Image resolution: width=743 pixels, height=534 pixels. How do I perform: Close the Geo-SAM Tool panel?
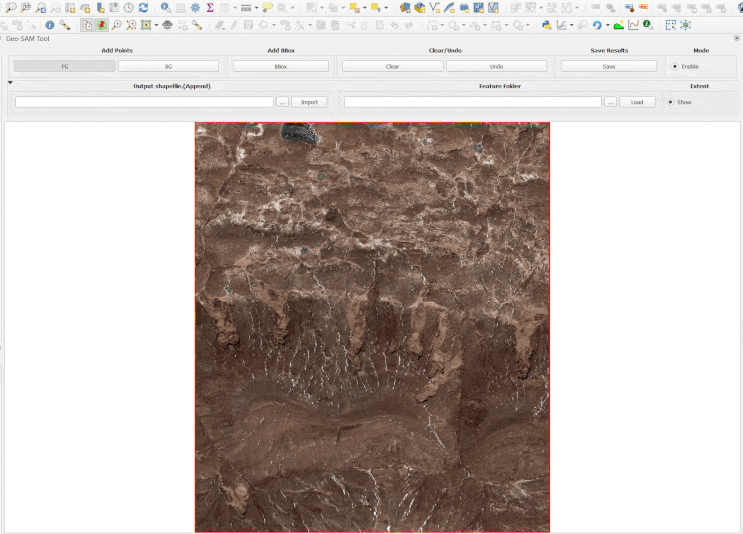click(737, 38)
